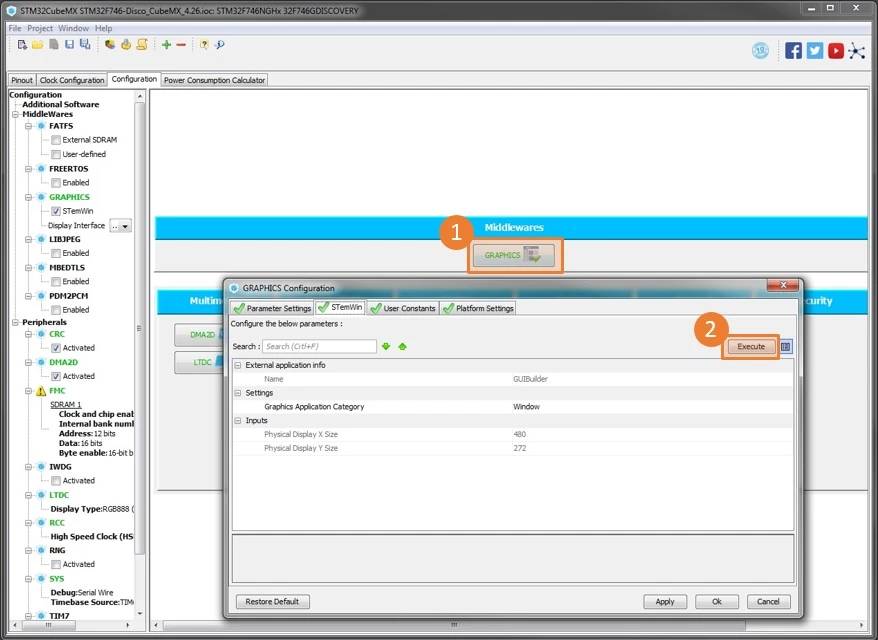Select the Graphics Application Category value Window
Screen dimensions: 878x640
(x=526, y=407)
